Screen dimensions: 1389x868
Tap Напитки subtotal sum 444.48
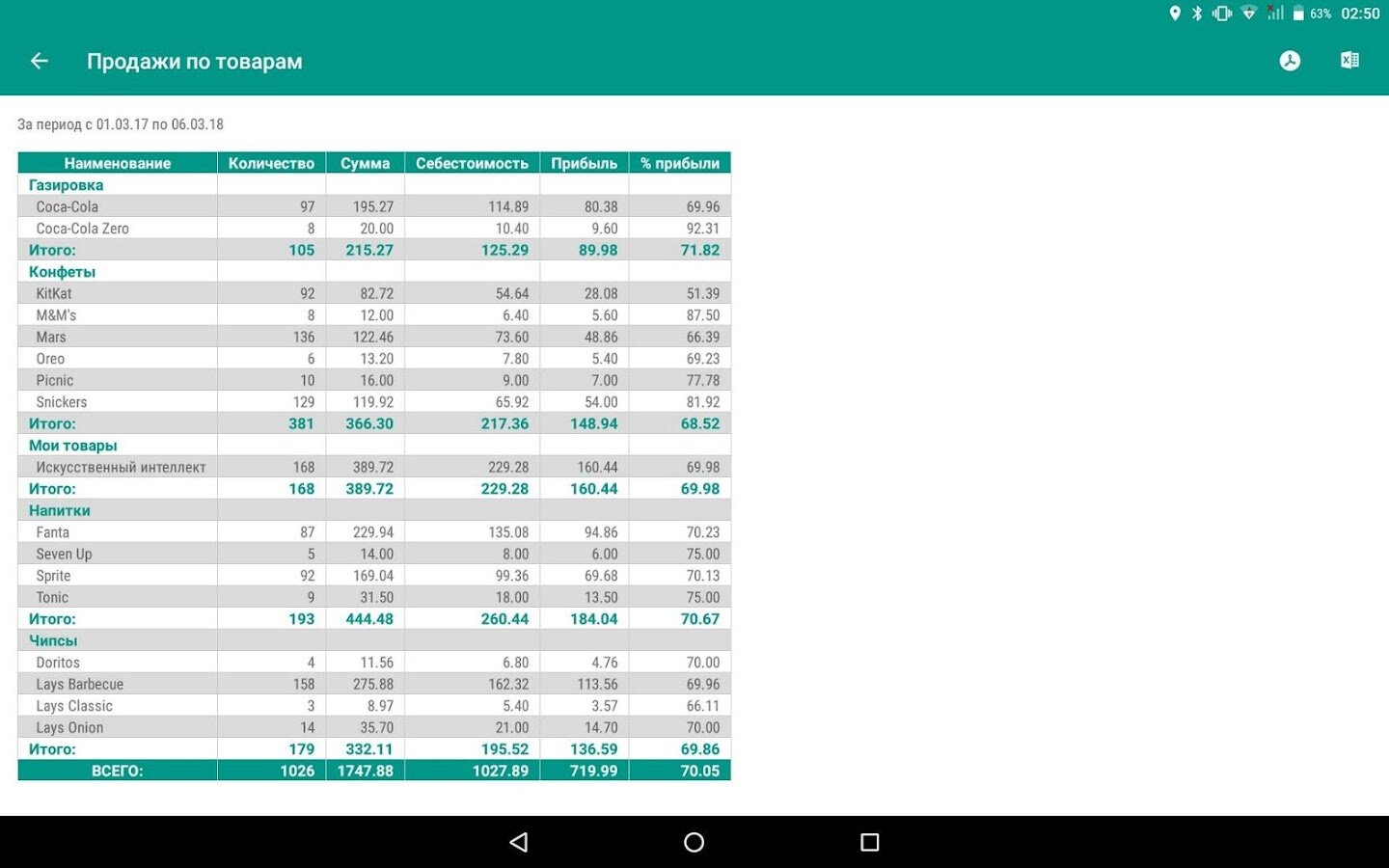(x=369, y=619)
